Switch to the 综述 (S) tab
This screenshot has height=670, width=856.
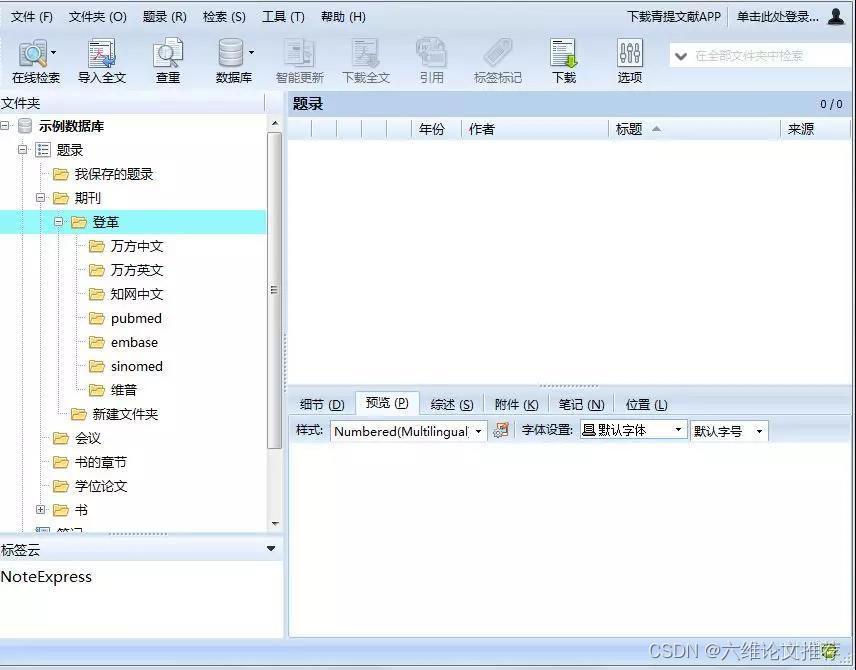point(452,405)
